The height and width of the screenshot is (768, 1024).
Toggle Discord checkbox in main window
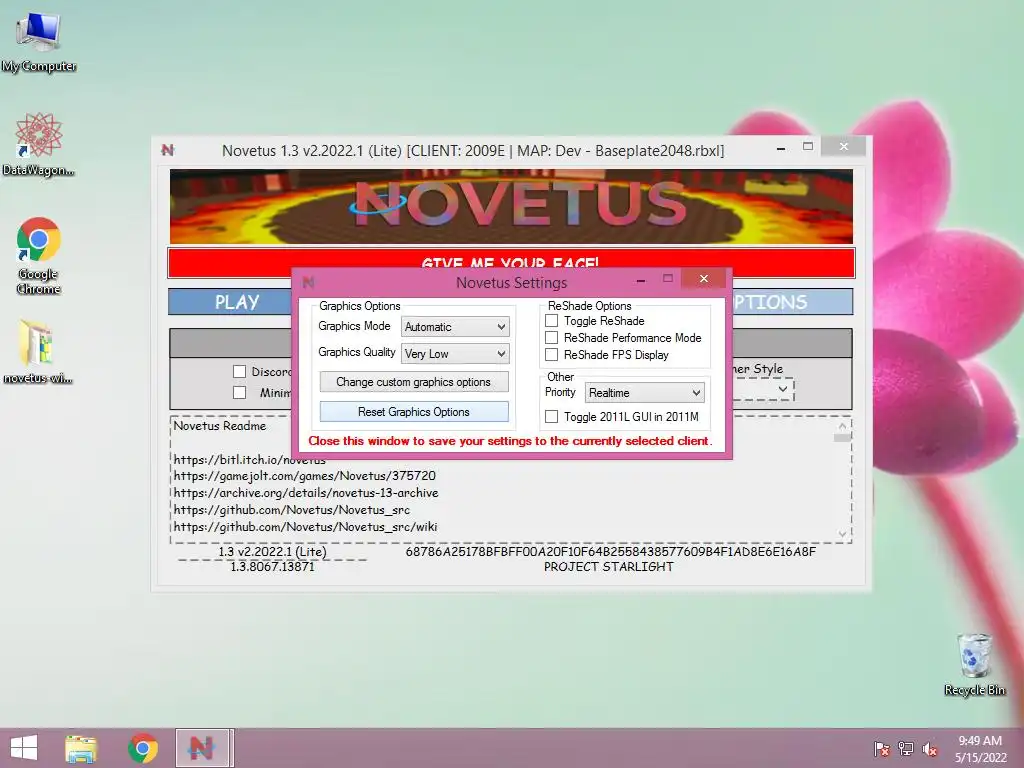coord(240,372)
